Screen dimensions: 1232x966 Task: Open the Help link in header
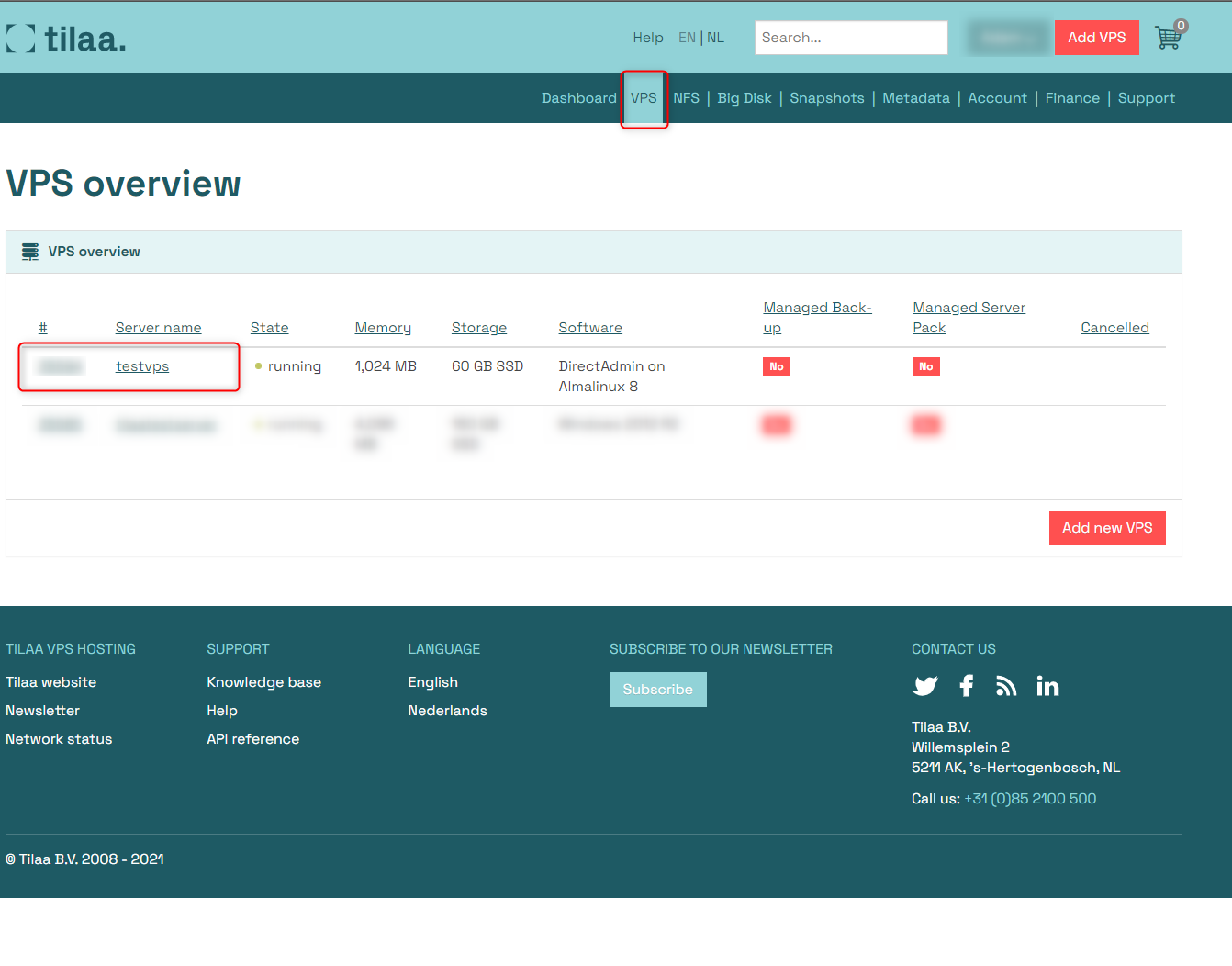pyautogui.click(x=648, y=38)
